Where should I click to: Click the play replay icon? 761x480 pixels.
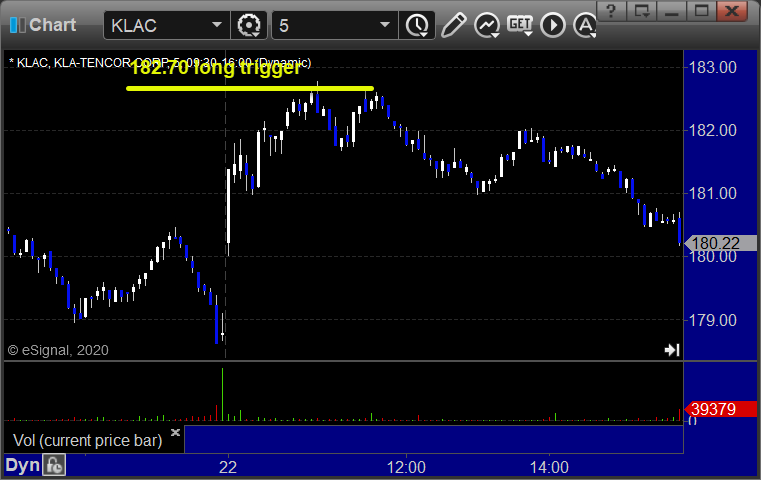click(553, 25)
